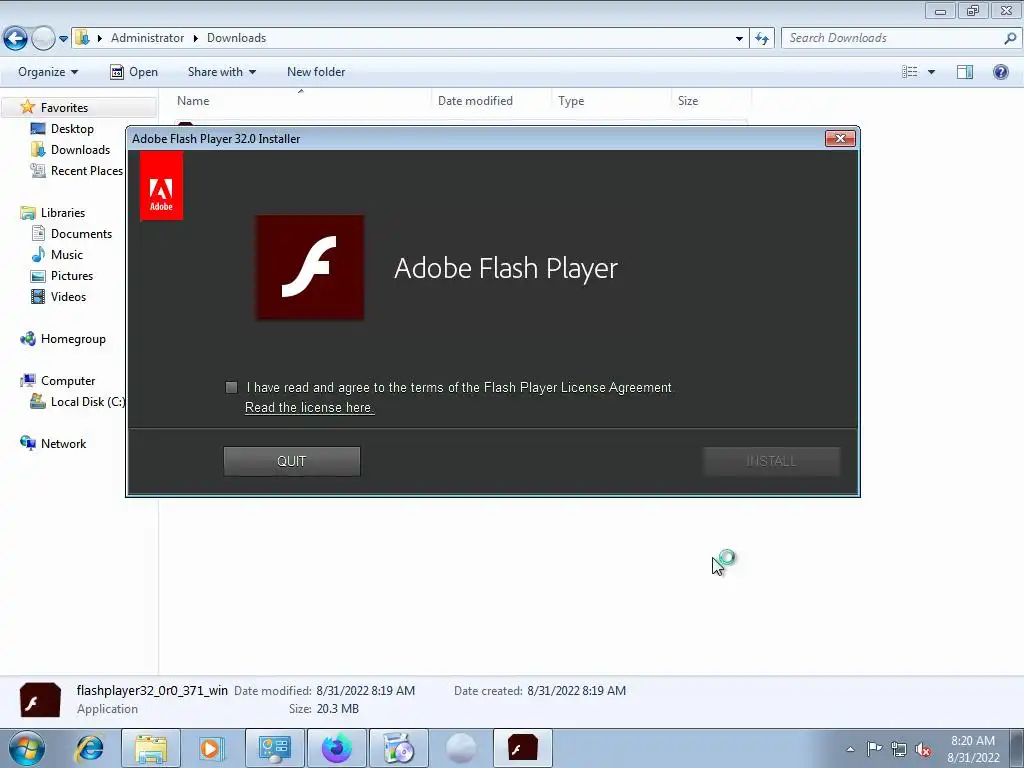Restore down the Explorer window

[973, 10]
